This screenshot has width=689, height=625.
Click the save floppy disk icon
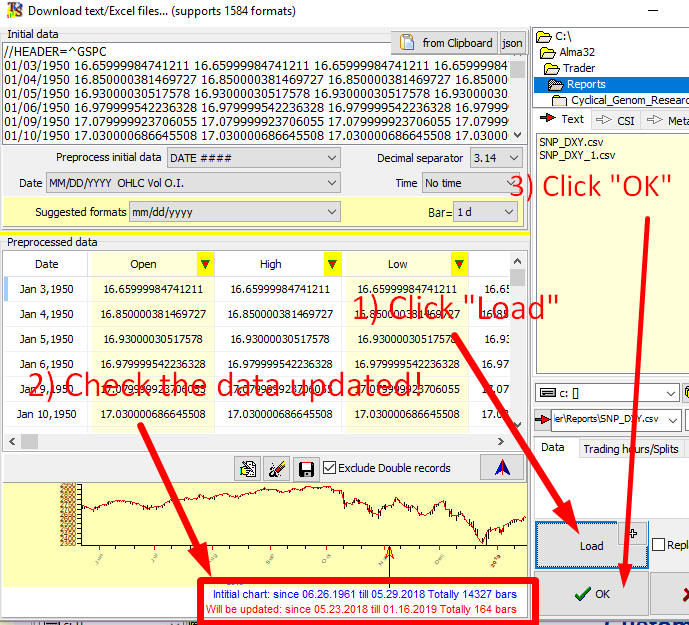pyautogui.click(x=307, y=468)
